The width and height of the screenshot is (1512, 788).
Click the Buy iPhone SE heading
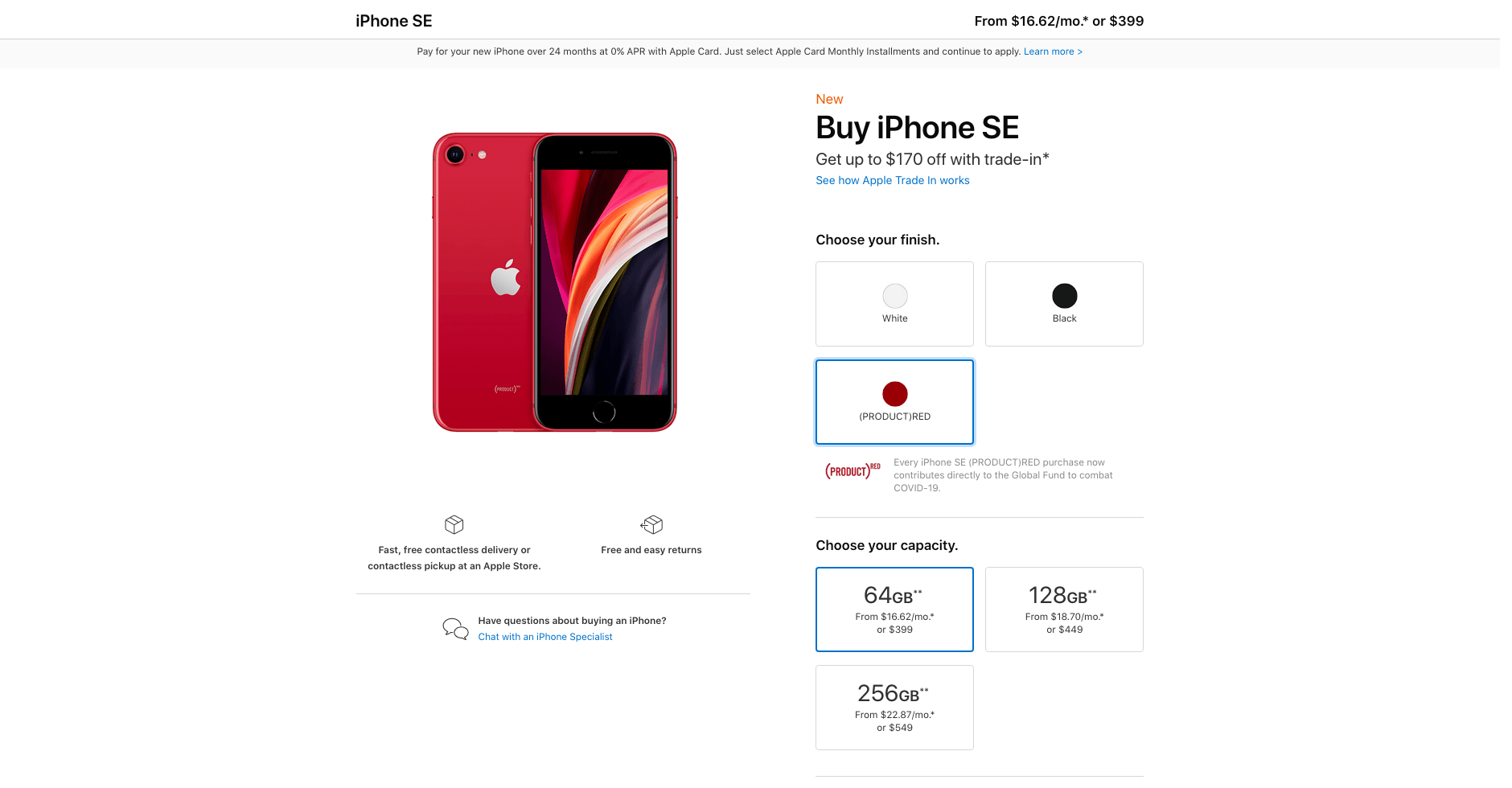[x=917, y=127]
